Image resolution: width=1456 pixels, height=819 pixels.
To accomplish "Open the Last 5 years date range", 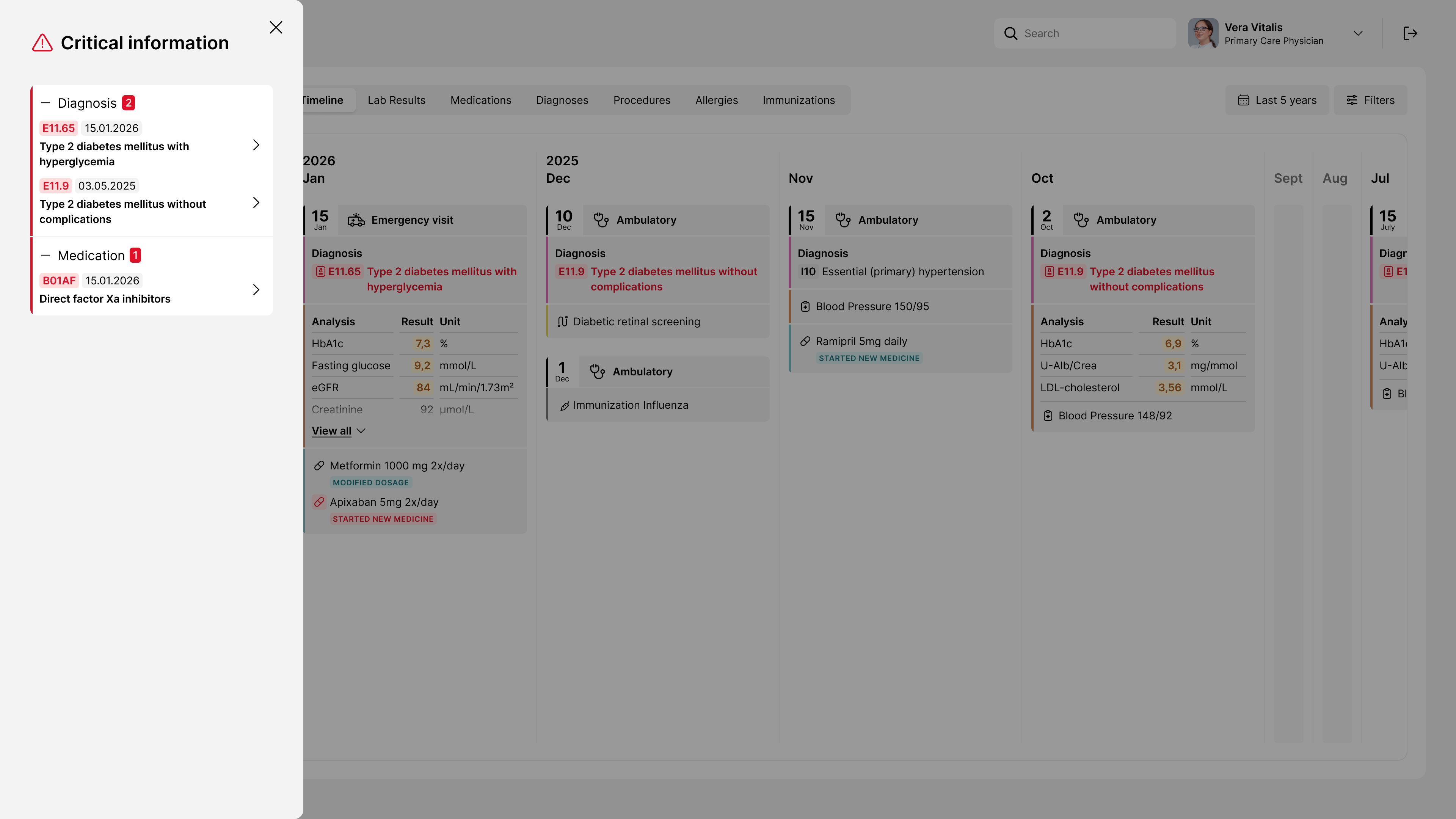I will point(1277,100).
